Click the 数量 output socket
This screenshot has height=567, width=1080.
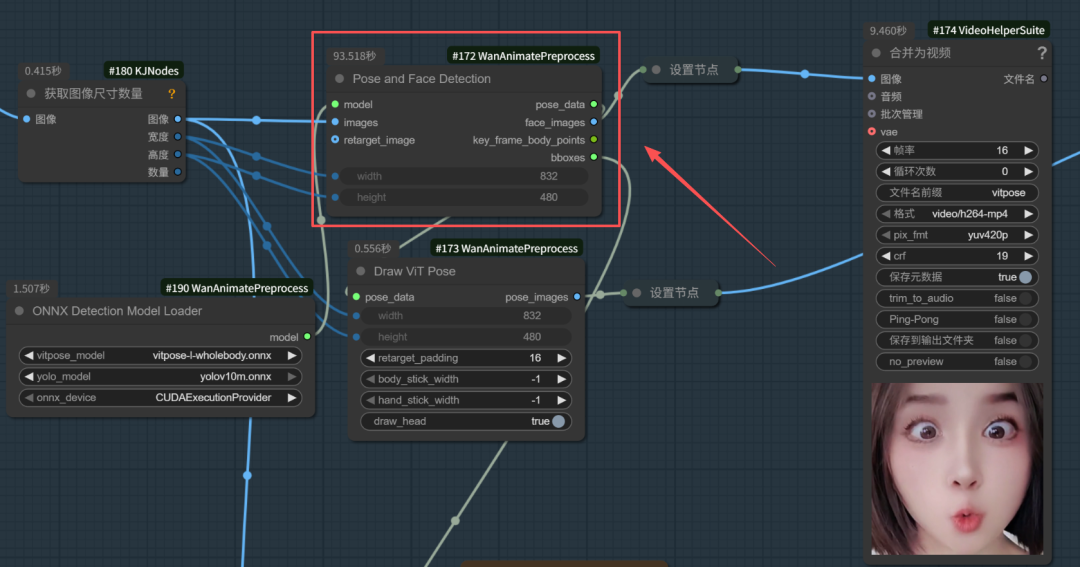(178, 172)
